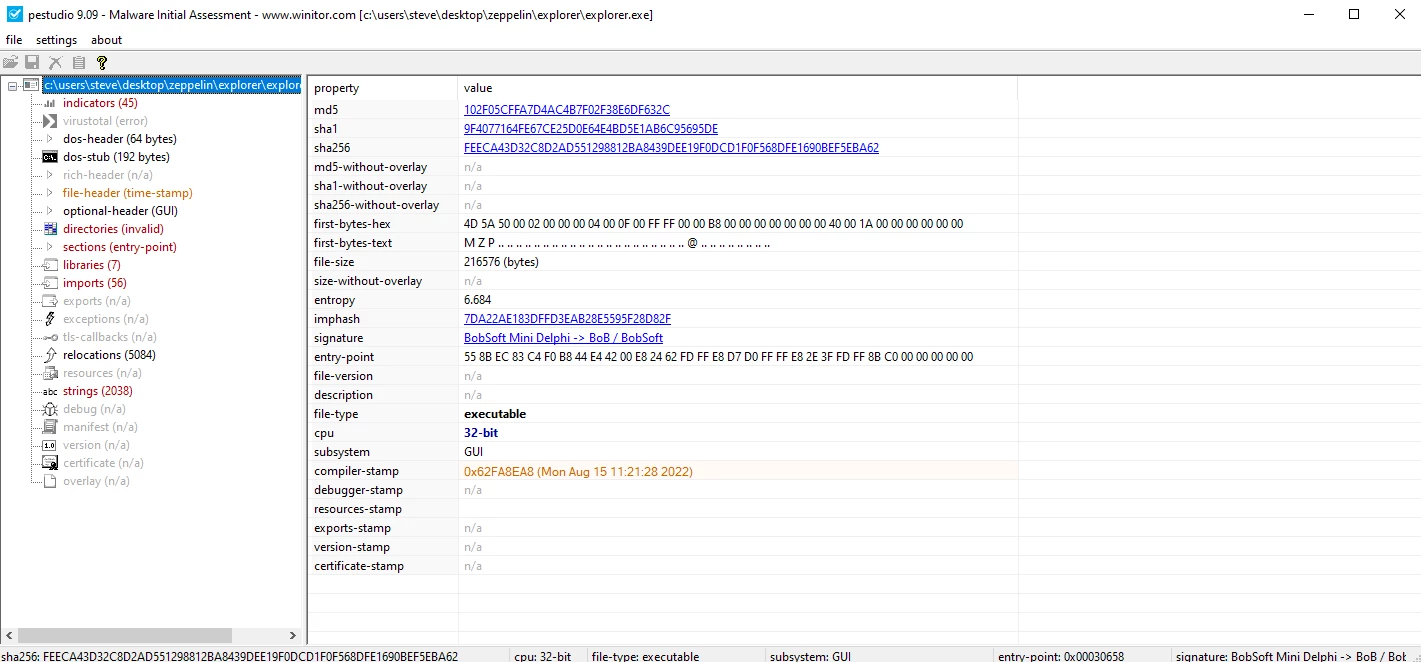This screenshot has width=1421, height=662.
Task: Click the tls-callbacks key icon
Action: pos(50,337)
